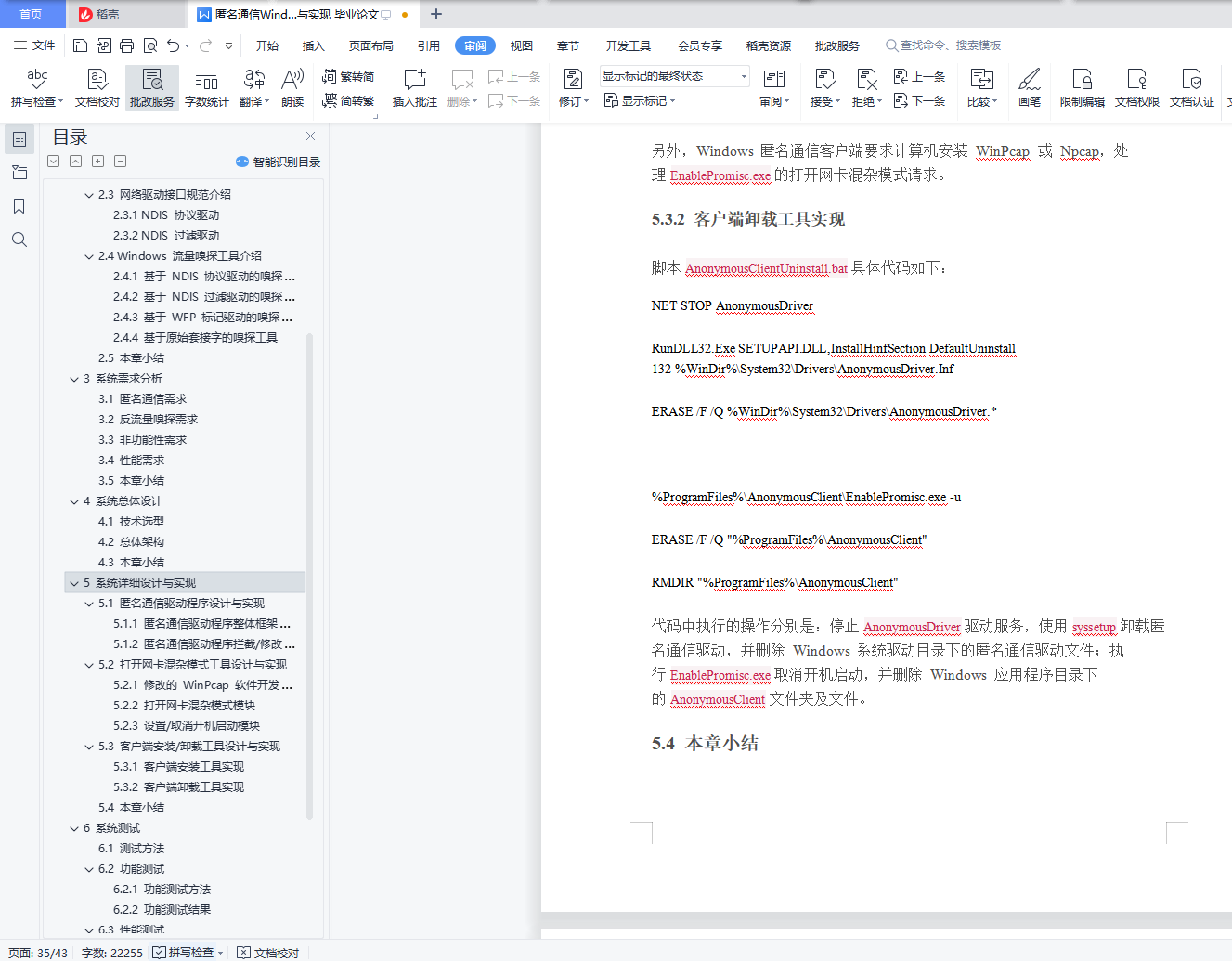Viewport: 1232px width, 961px height.
Task: Collapse the '3 系统需求分析' outline node
Action: point(74,379)
